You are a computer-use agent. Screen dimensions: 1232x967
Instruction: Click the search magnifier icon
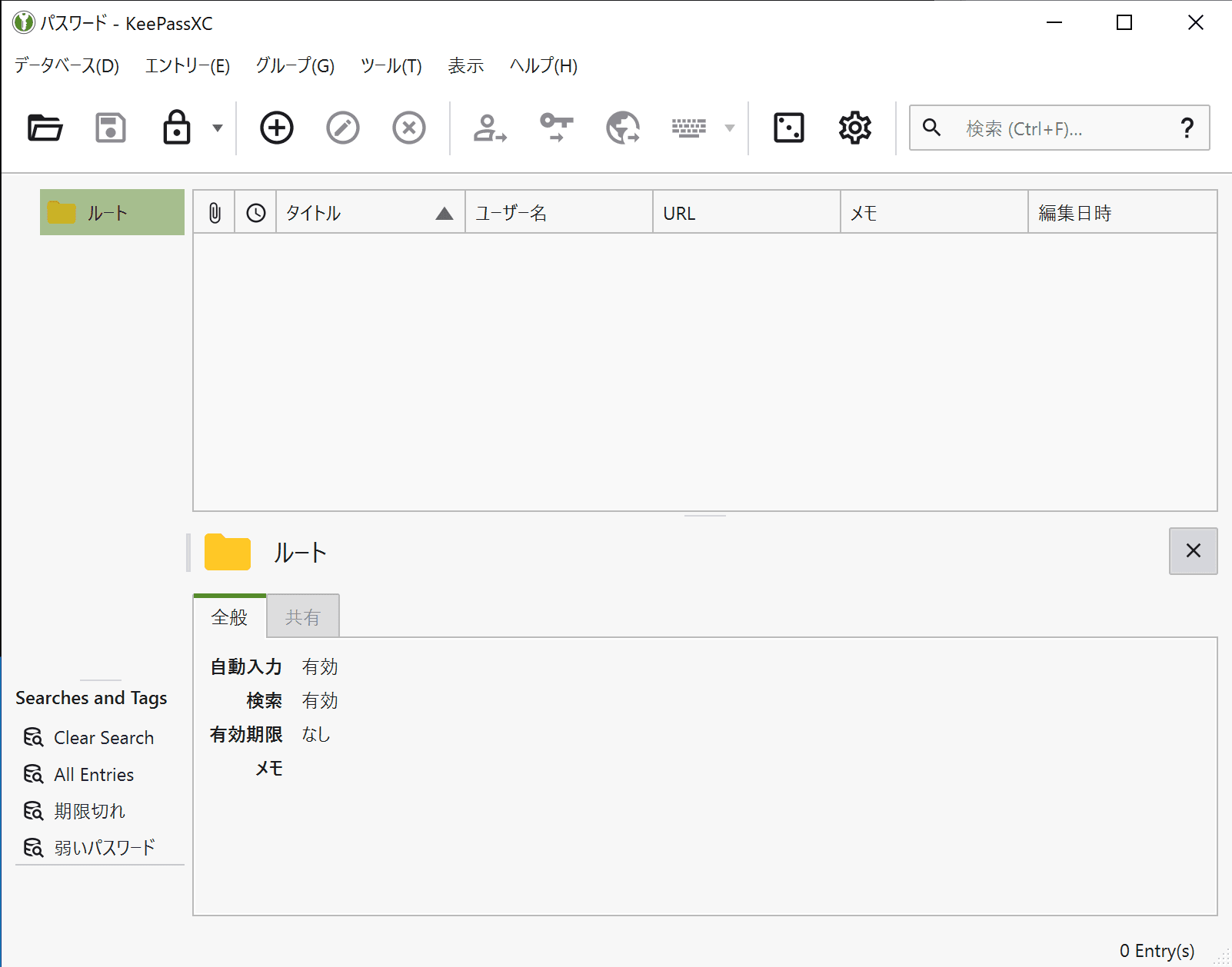[x=931, y=128]
